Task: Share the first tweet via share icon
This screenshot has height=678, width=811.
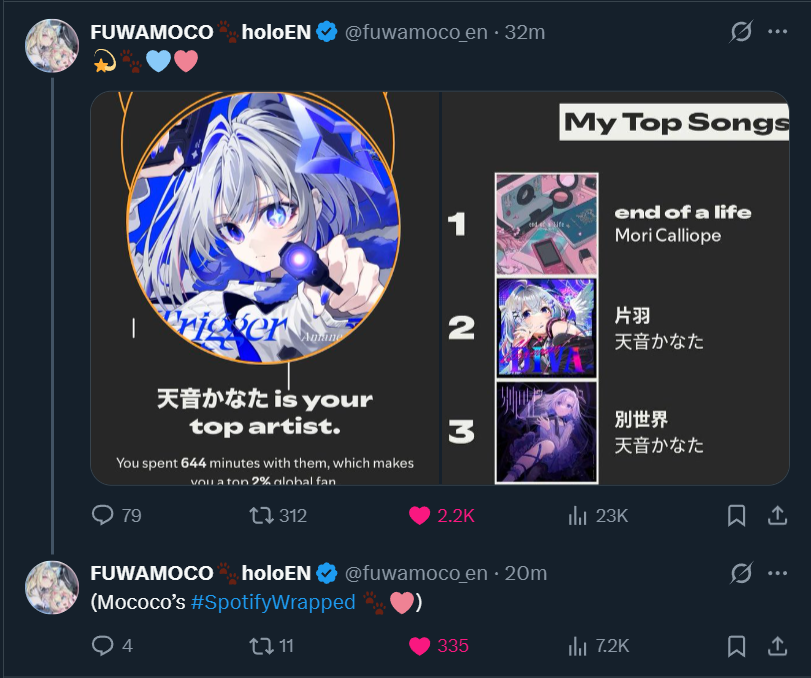Action: (x=777, y=516)
